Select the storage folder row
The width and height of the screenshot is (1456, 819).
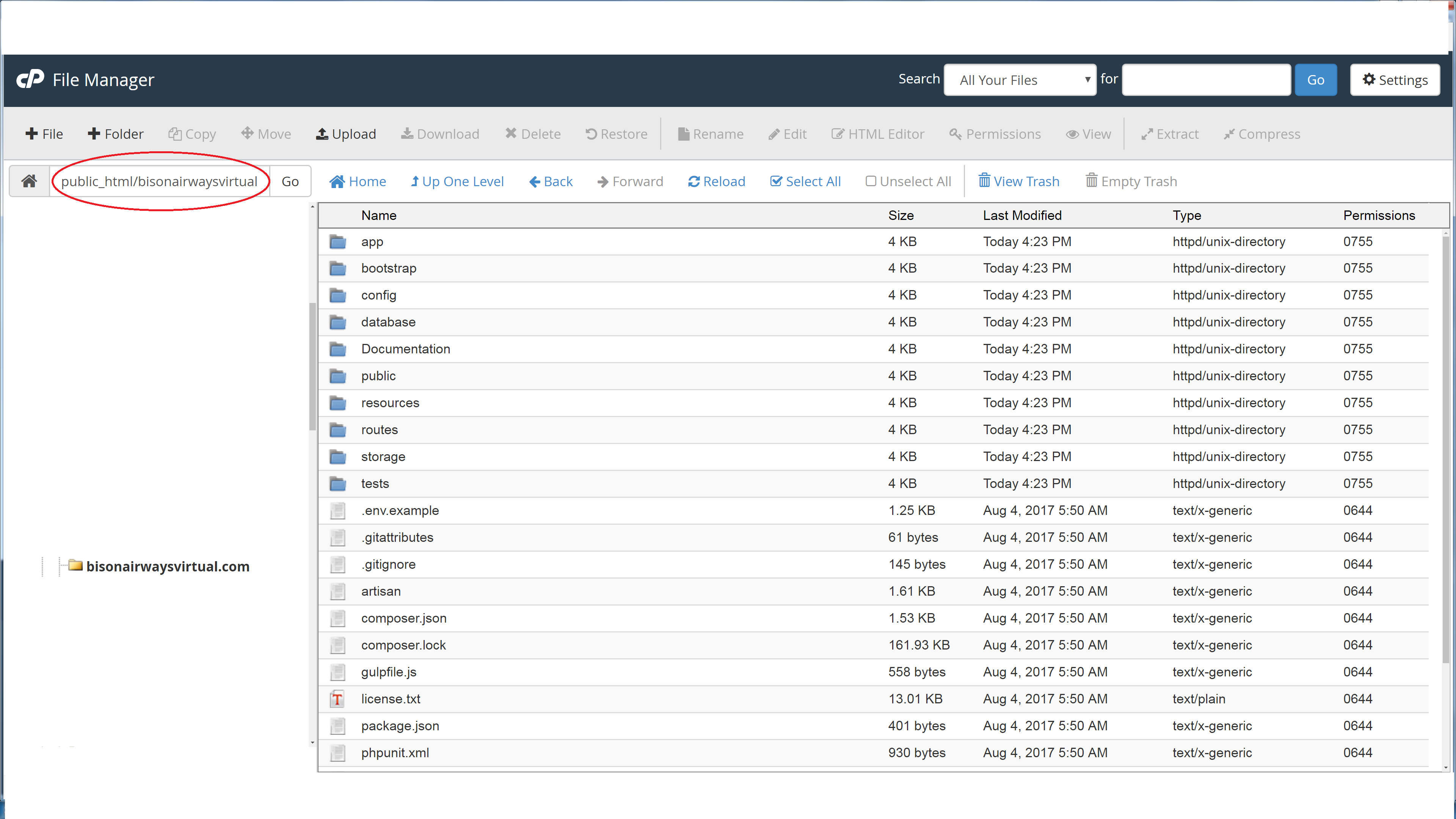click(383, 457)
